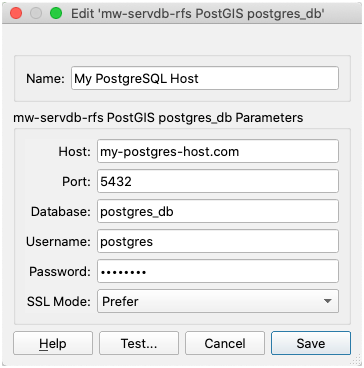This screenshot has height=368, width=364.
Task: Click the Host field with my-postgres-host.com
Action: (x=218, y=151)
